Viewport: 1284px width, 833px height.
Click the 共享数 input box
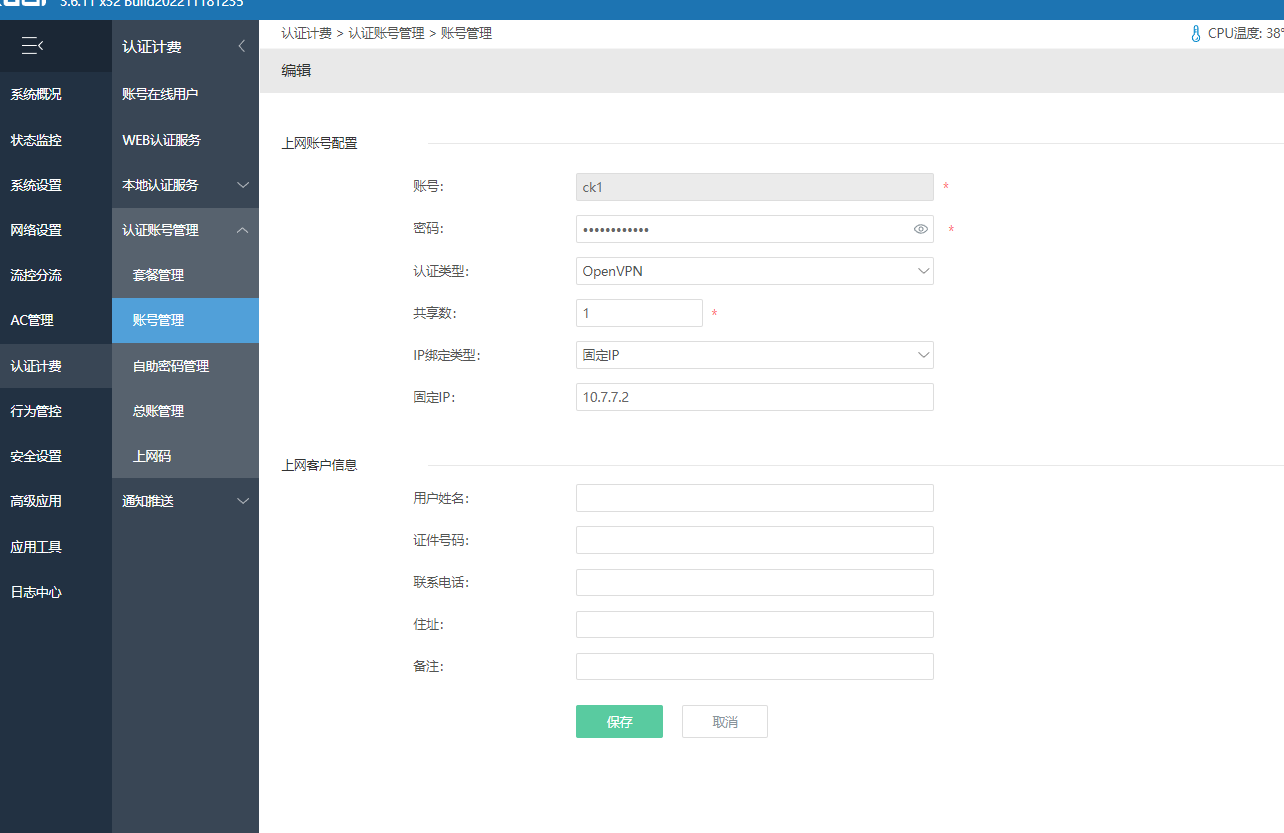click(x=639, y=313)
